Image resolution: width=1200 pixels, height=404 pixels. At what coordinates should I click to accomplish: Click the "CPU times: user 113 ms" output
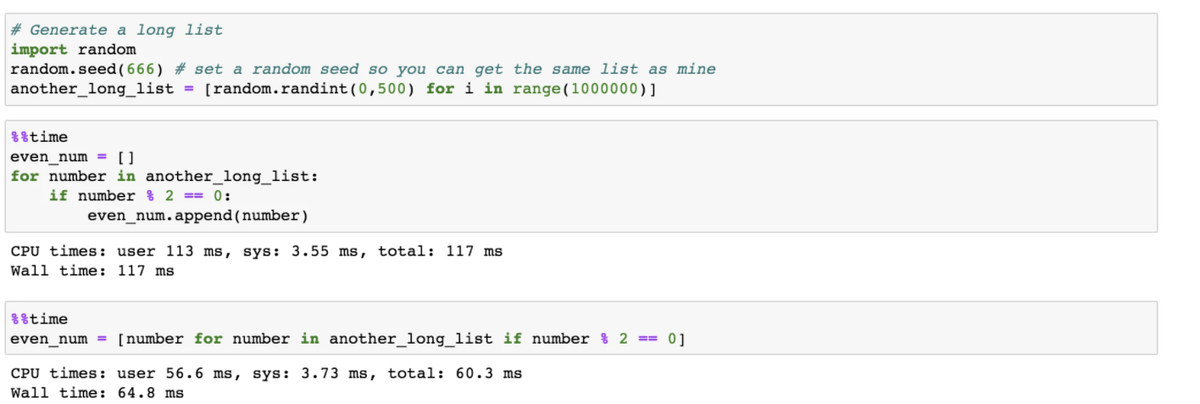256,251
